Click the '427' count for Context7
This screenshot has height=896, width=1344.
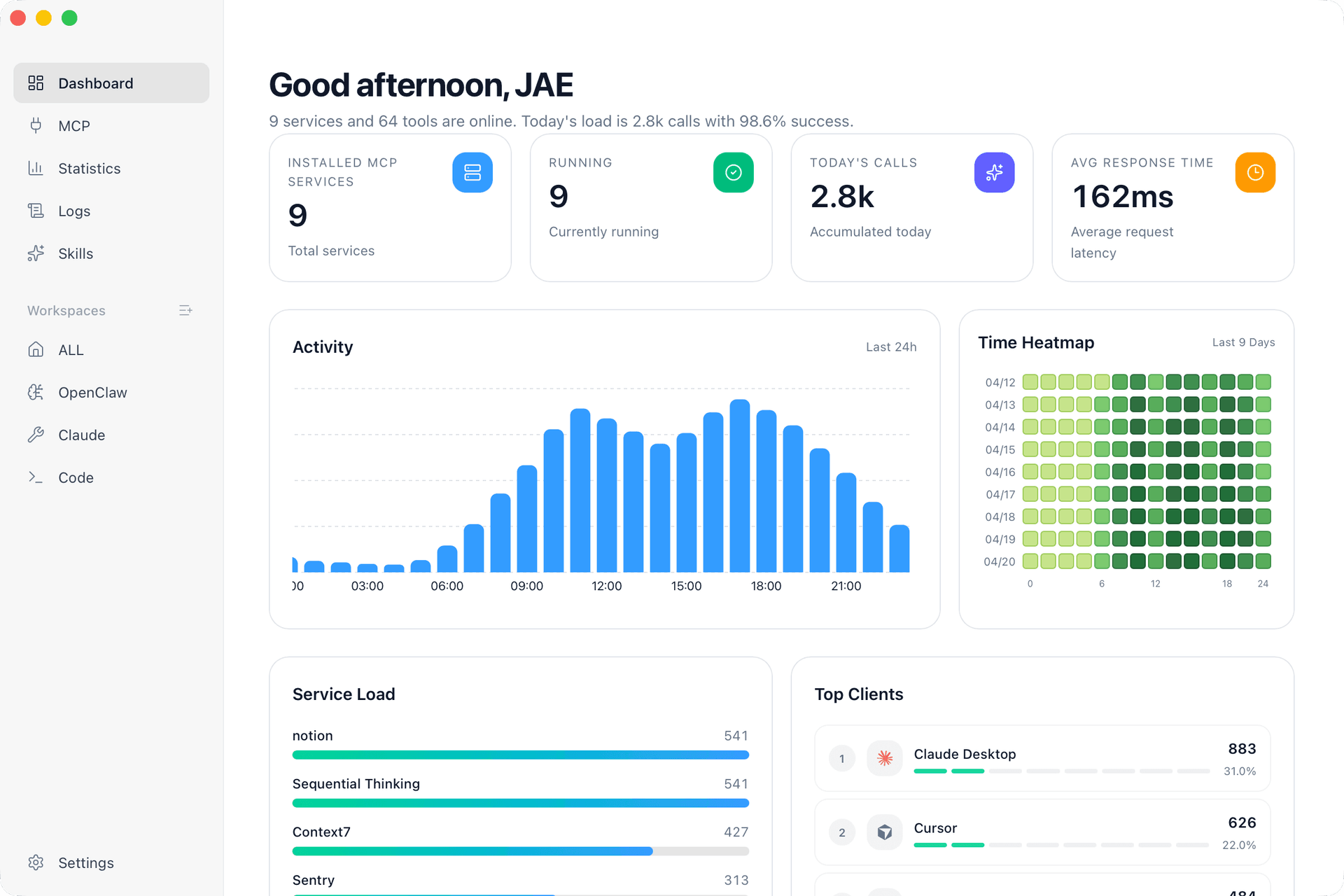click(x=736, y=832)
